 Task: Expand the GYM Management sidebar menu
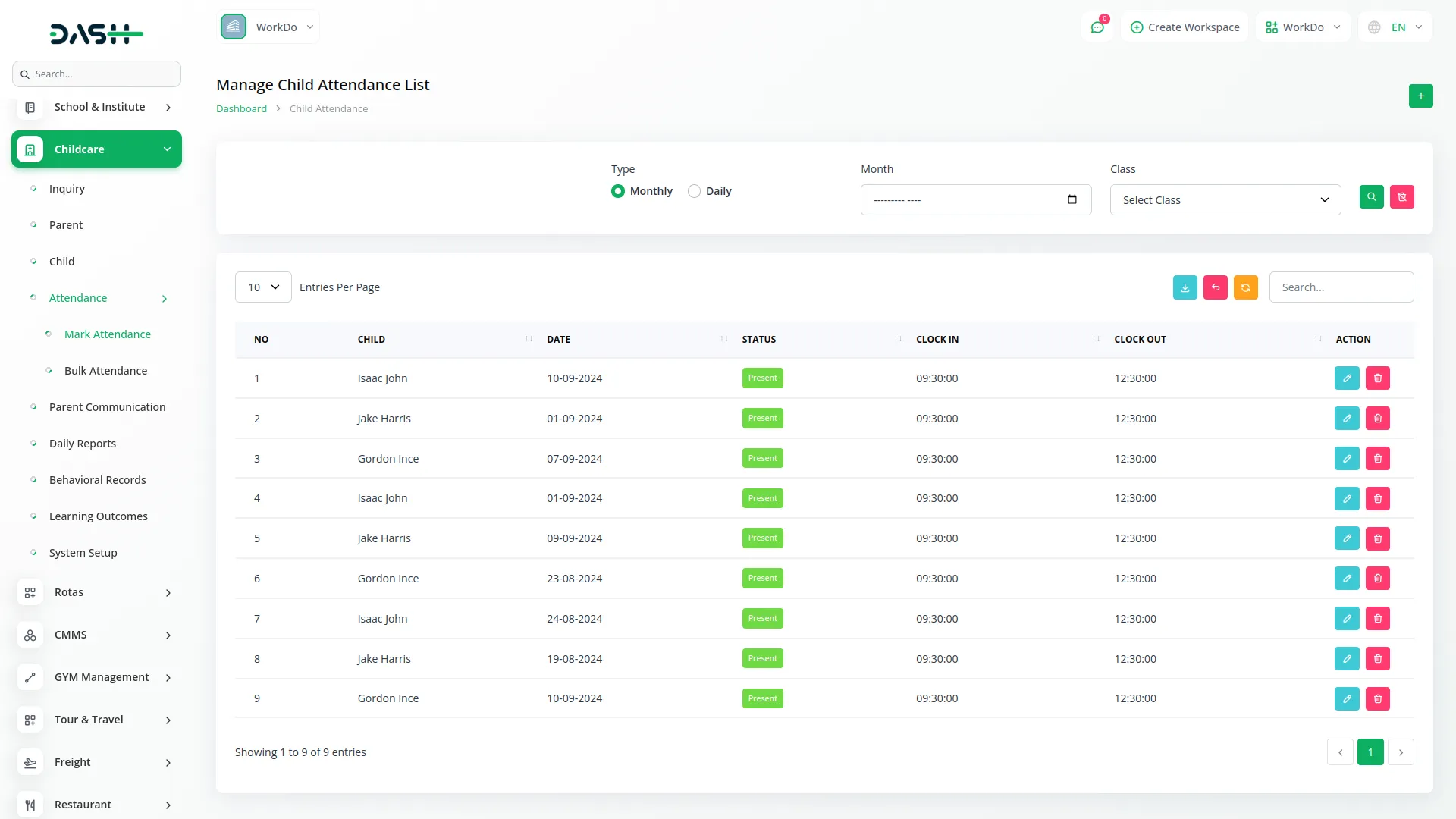click(102, 677)
